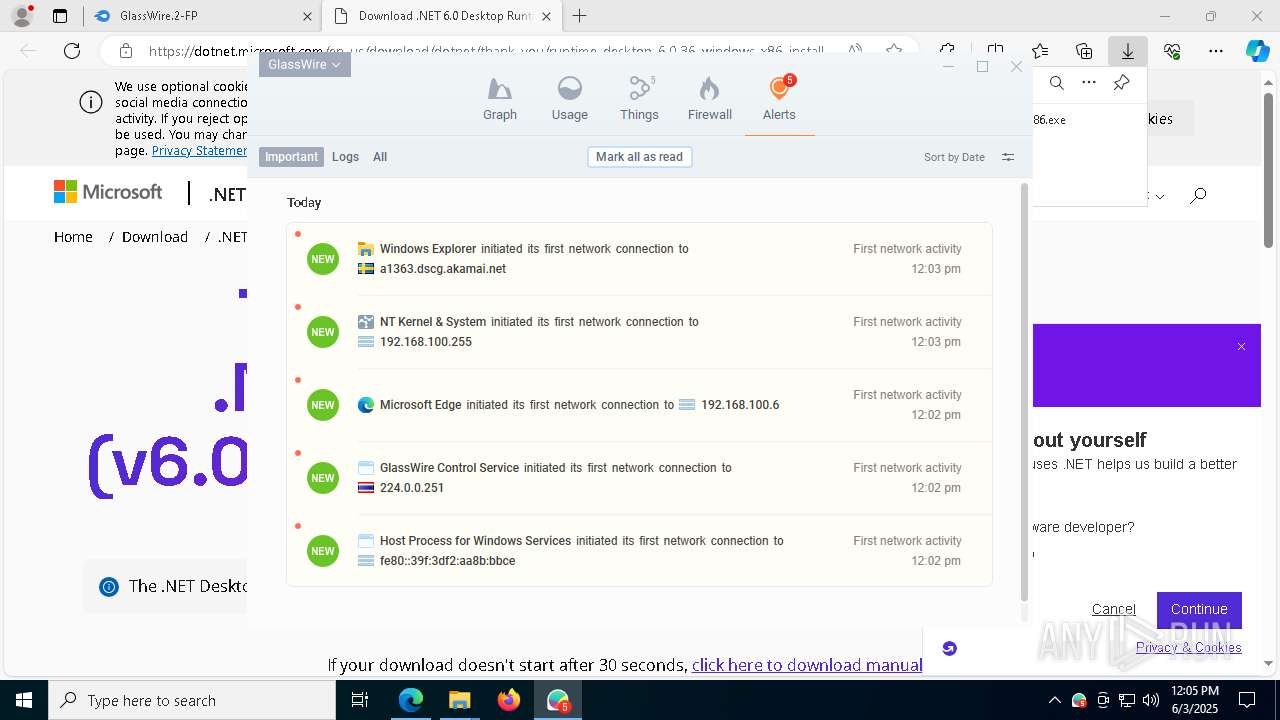This screenshot has width=1280, height=720.
Task: Open Edge Settings and more menu
Action: click(x=1216, y=51)
